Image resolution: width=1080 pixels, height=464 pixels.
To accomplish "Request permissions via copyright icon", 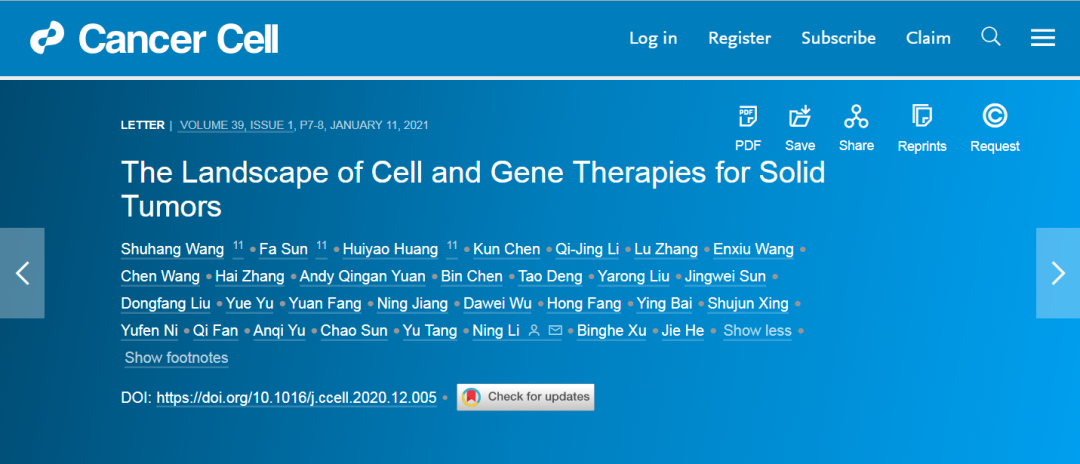I will tap(995, 129).
